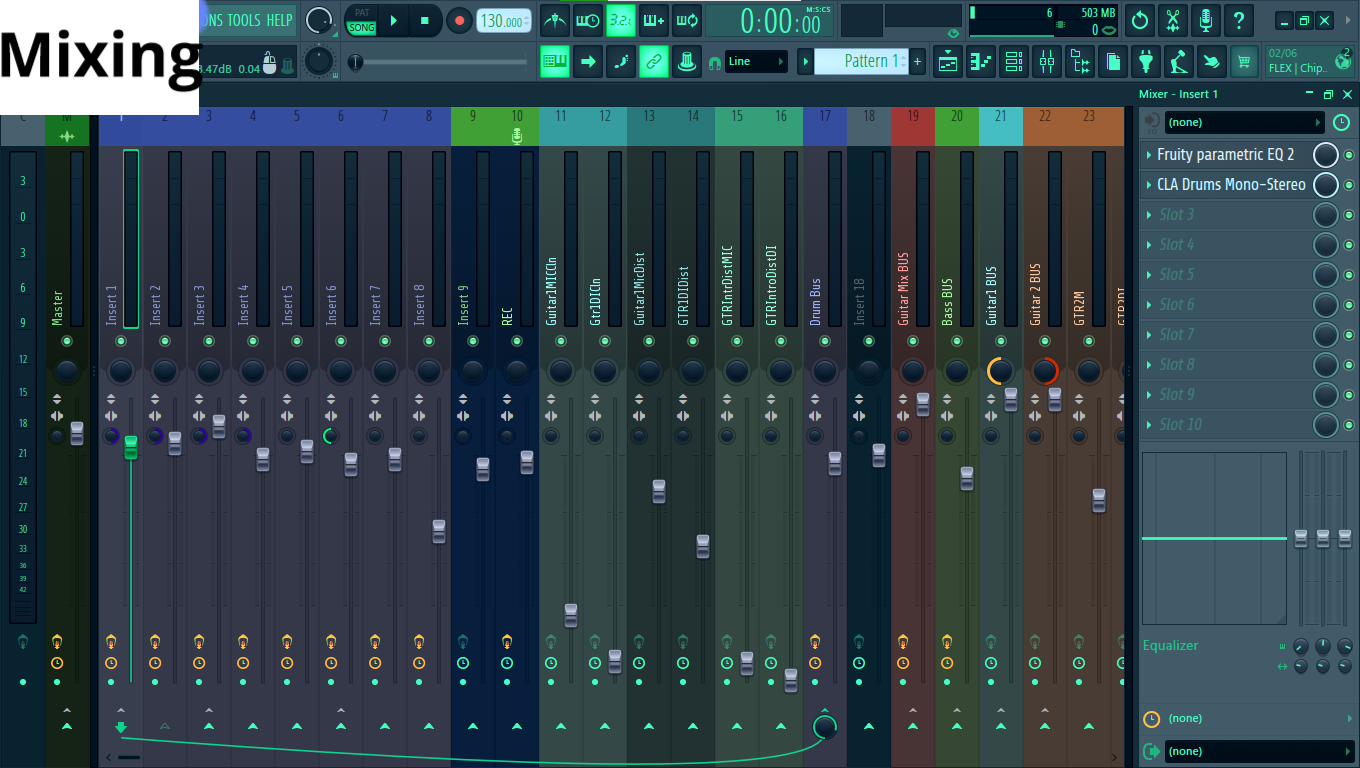Screen dimensions: 1360x768
Task: Disable the Fruity parametric EQ 2 slot
Action: tap(1349, 155)
